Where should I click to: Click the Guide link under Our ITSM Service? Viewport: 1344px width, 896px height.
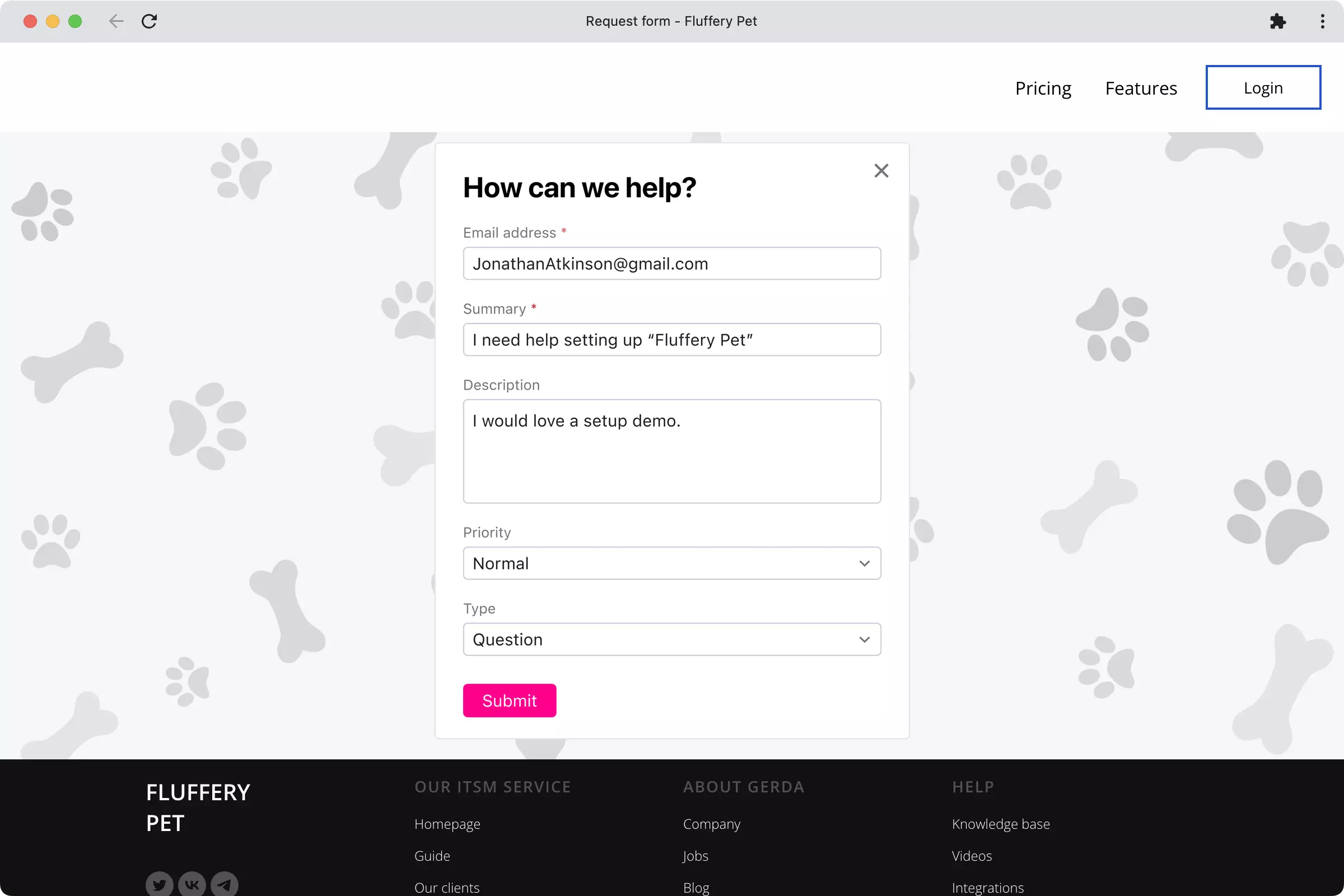click(x=432, y=856)
